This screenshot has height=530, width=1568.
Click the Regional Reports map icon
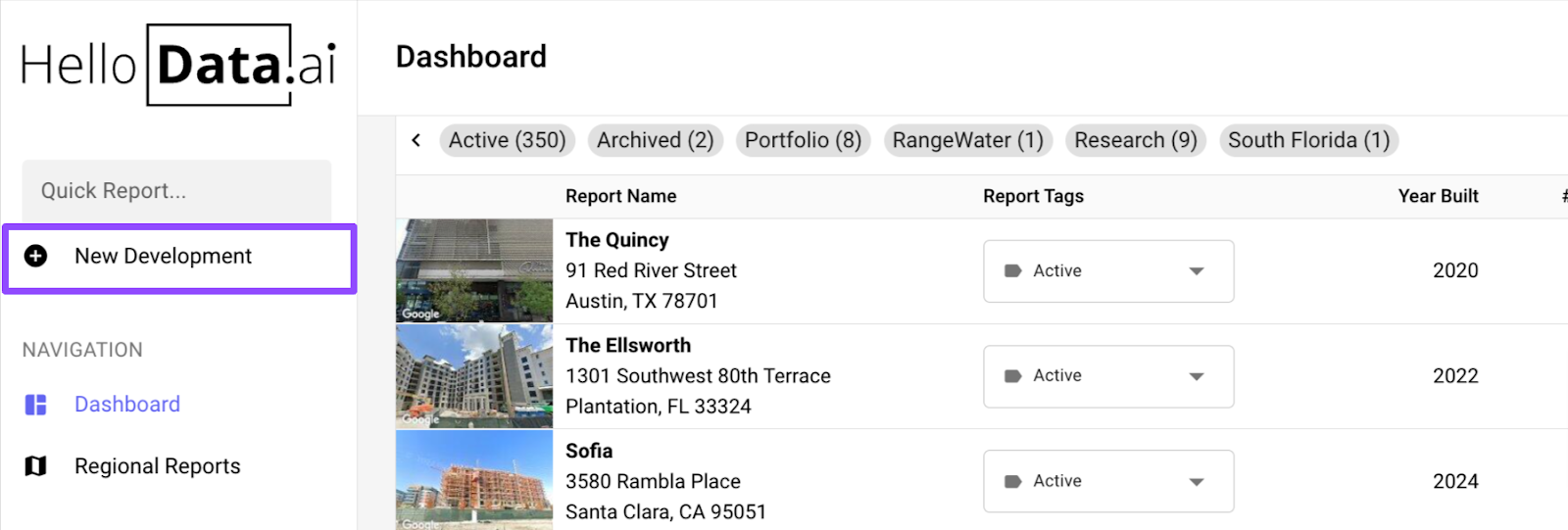(x=36, y=466)
